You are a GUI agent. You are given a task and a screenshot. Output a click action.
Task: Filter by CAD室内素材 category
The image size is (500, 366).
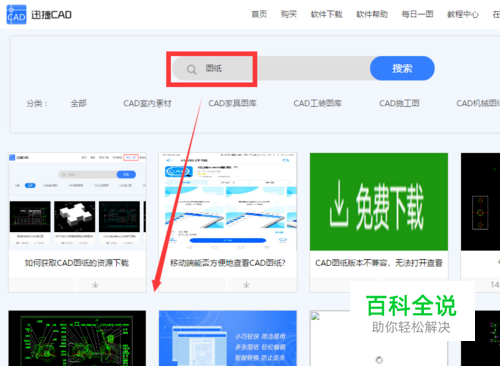tap(147, 103)
